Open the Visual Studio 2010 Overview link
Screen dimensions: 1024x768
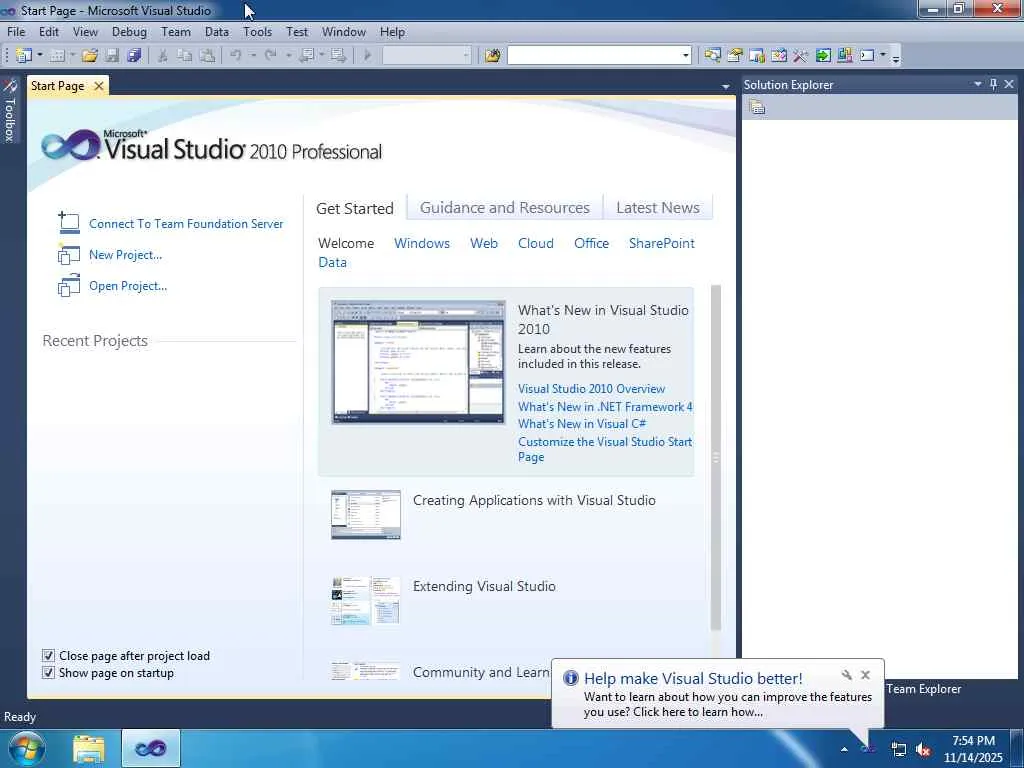click(x=591, y=389)
